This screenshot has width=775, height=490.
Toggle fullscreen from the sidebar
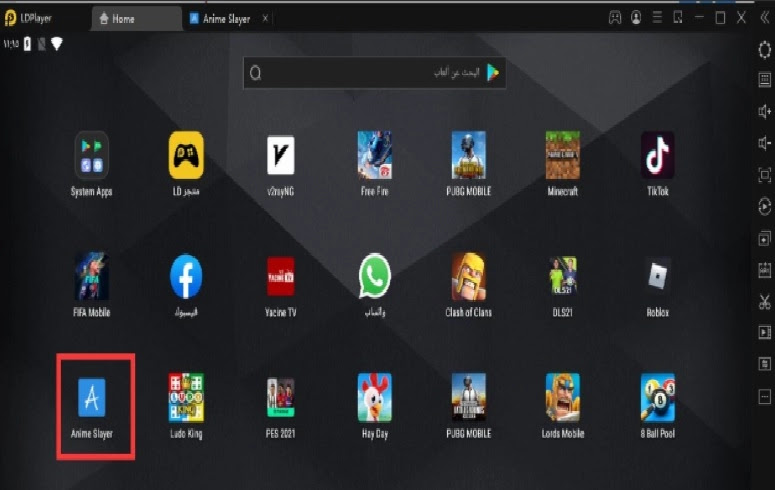coord(765,175)
